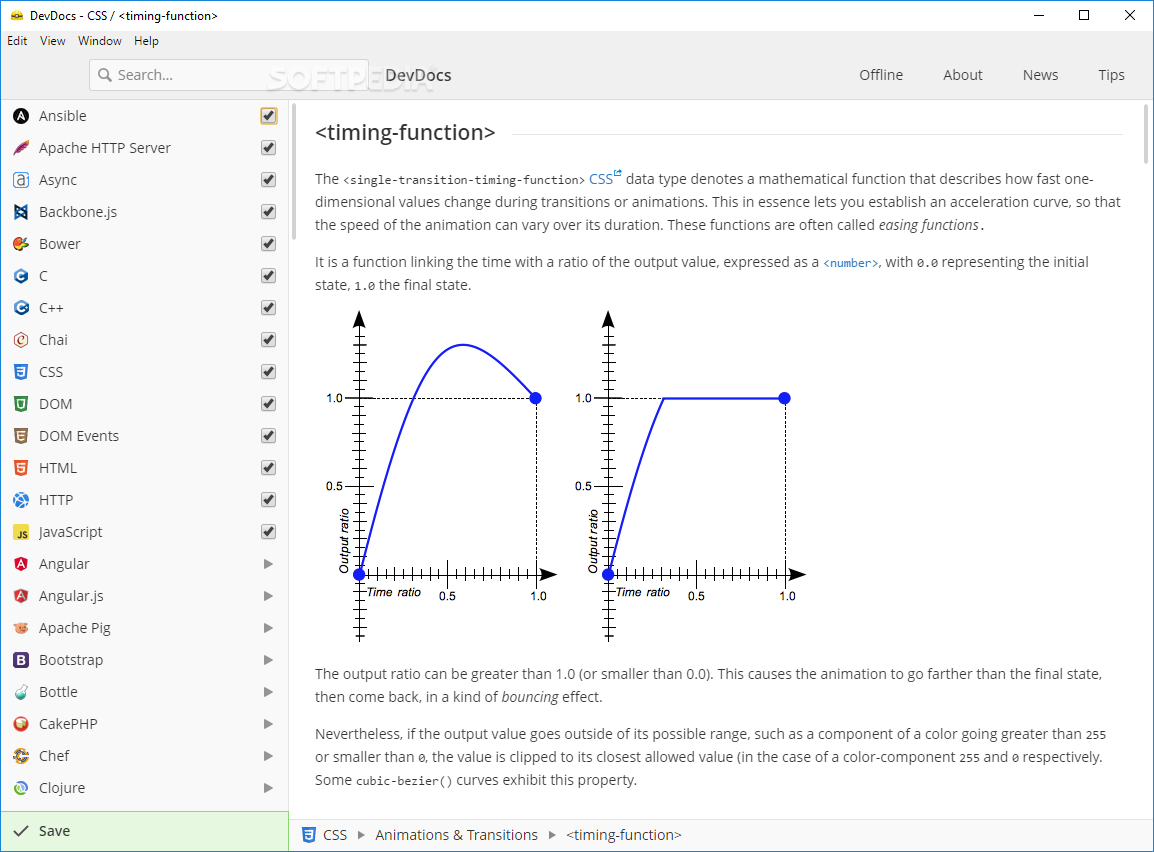This screenshot has height=852, width=1154.
Task: Click the Angular shield icon
Action: [x=21, y=564]
